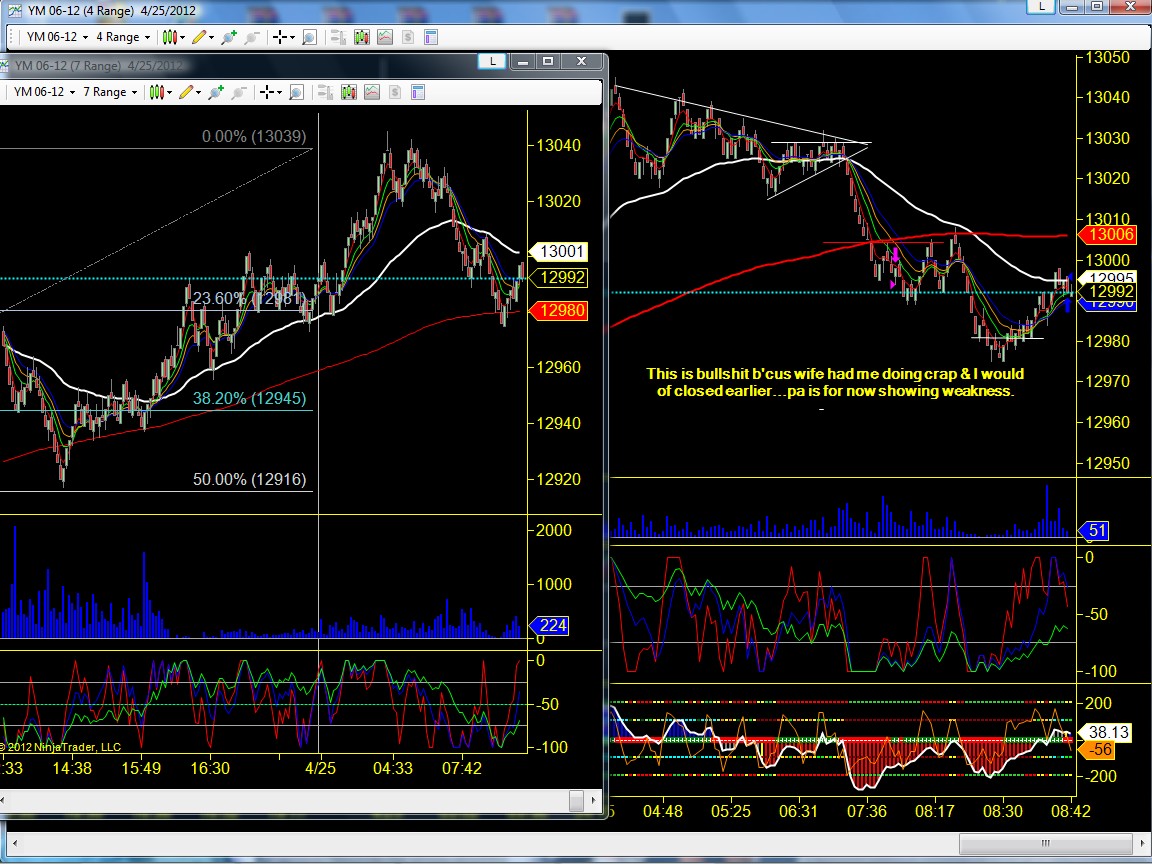Screen dimensions: 1152x864
Task: Click the '50.00% (12916)' Fibonacci label
Action: pyautogui.click(x=249, y=479)
